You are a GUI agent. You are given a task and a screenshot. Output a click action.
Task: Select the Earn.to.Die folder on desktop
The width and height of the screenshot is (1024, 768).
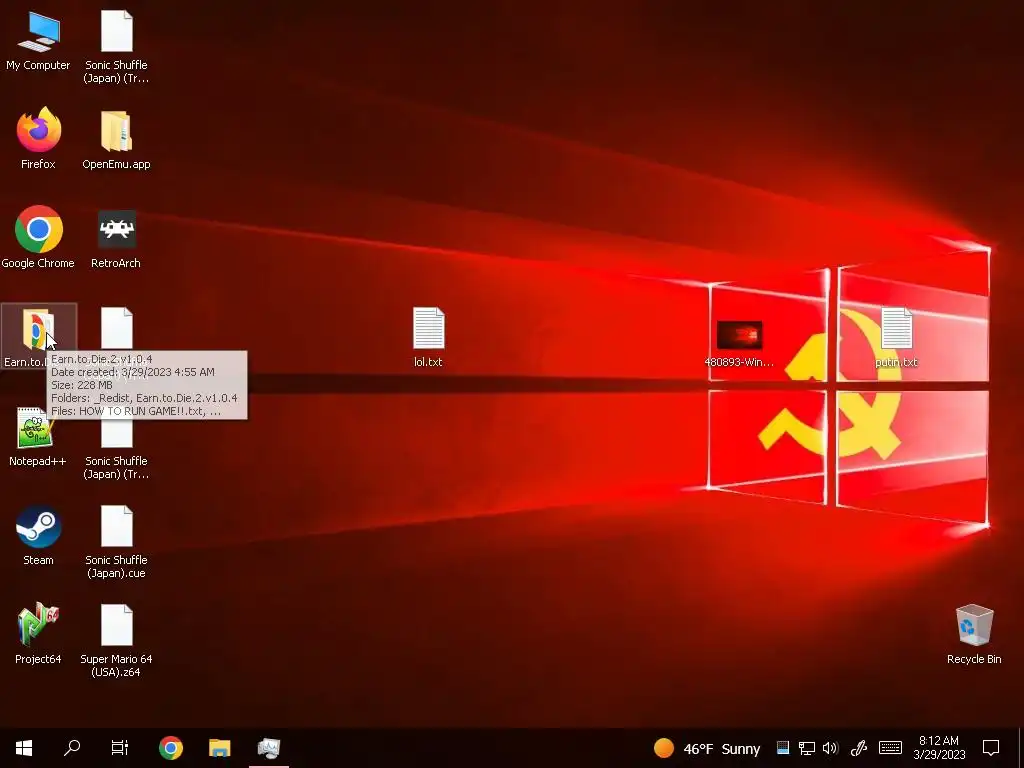point(39,337)
